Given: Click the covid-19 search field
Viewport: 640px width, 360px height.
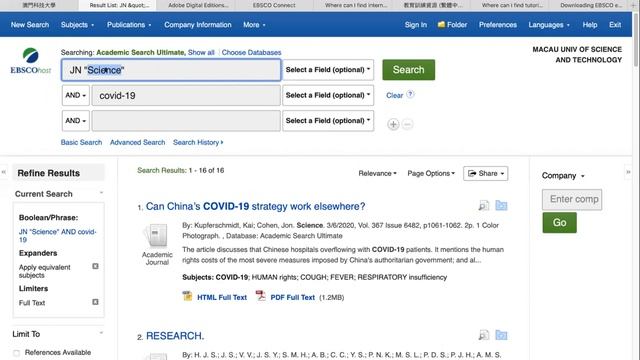Looking at the screenshot, I should 186,96.
